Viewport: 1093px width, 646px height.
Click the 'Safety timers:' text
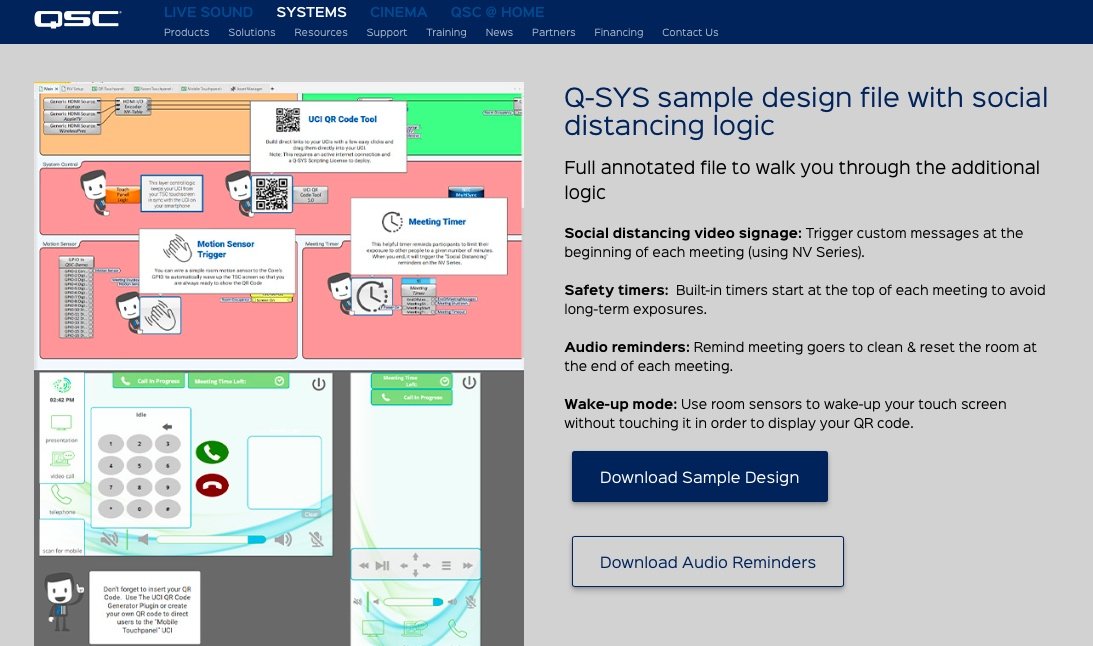[616, 290]
